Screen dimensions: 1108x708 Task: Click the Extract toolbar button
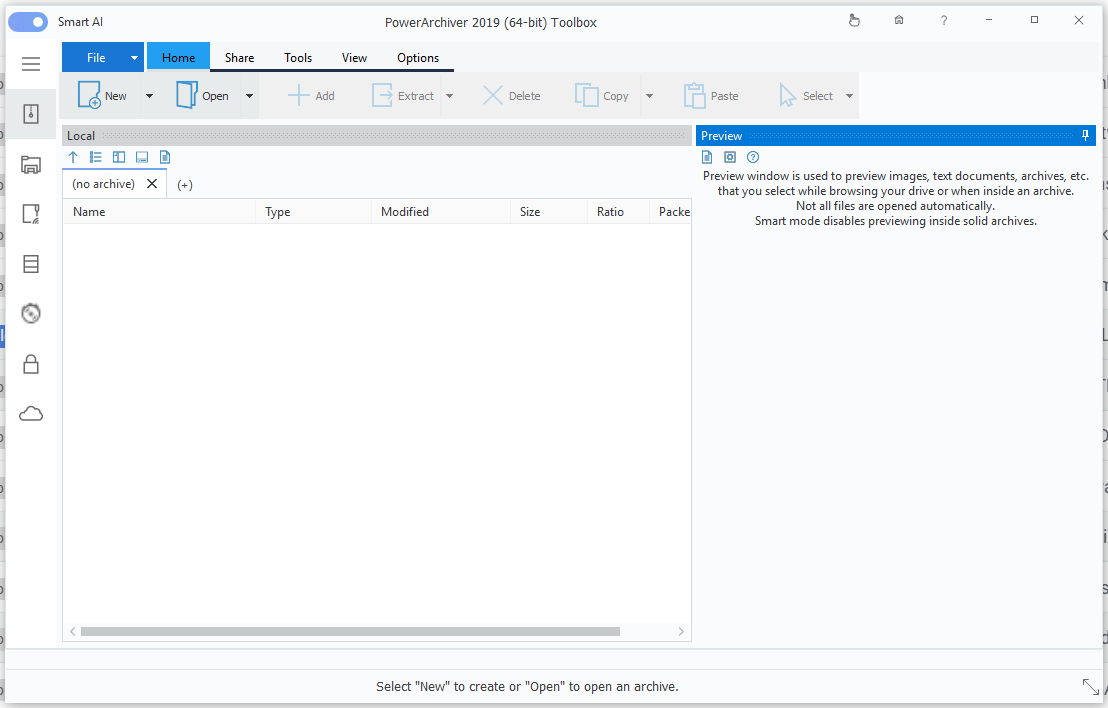403,95
